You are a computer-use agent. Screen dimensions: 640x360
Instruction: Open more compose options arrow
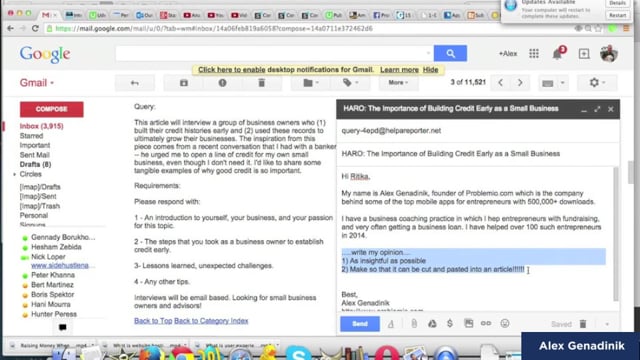pyautogui.click(x=607, y=324)
